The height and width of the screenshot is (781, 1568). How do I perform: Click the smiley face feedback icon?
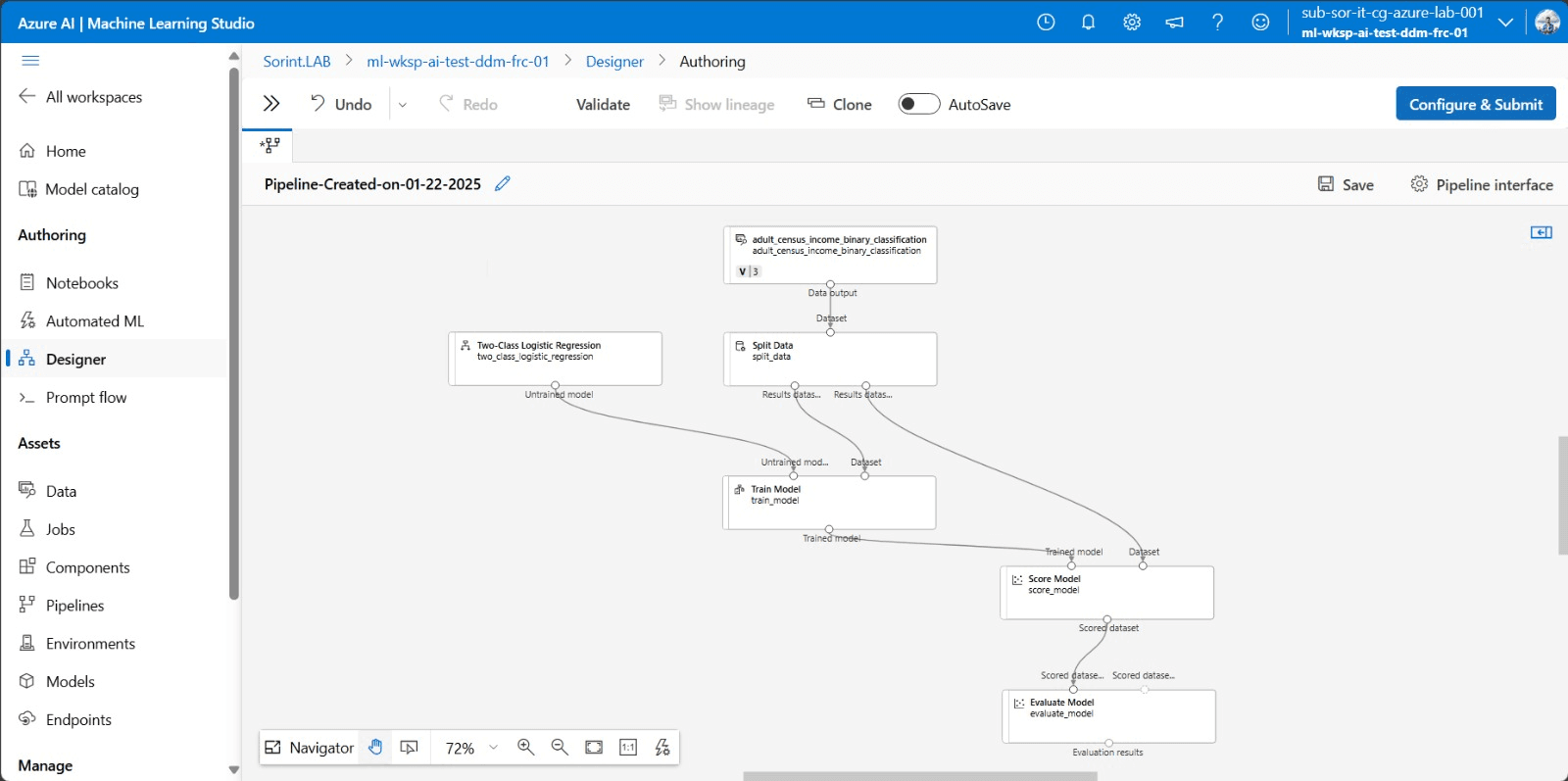[1260, 22]
